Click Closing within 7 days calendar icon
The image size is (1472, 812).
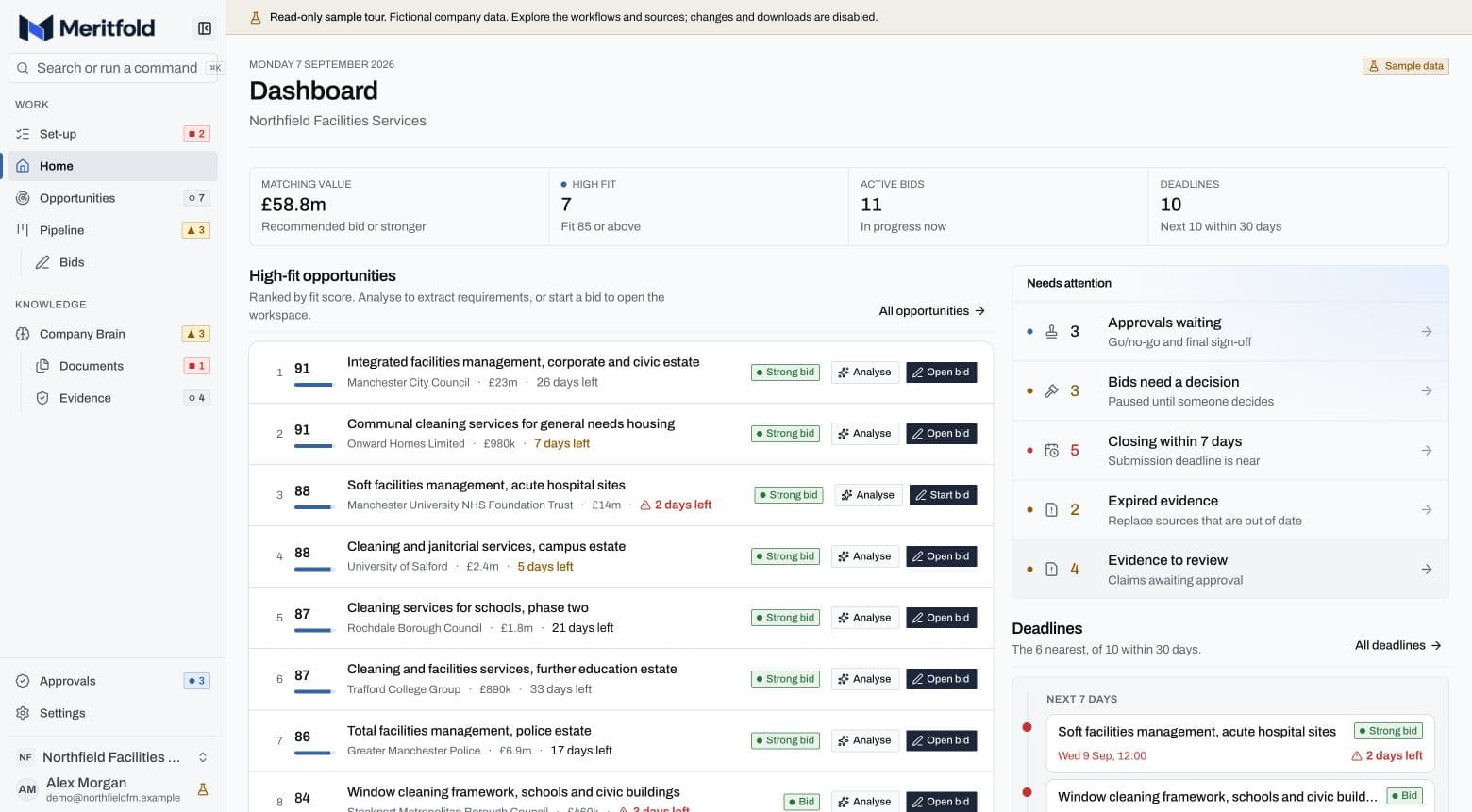[x=1051, y=451]
